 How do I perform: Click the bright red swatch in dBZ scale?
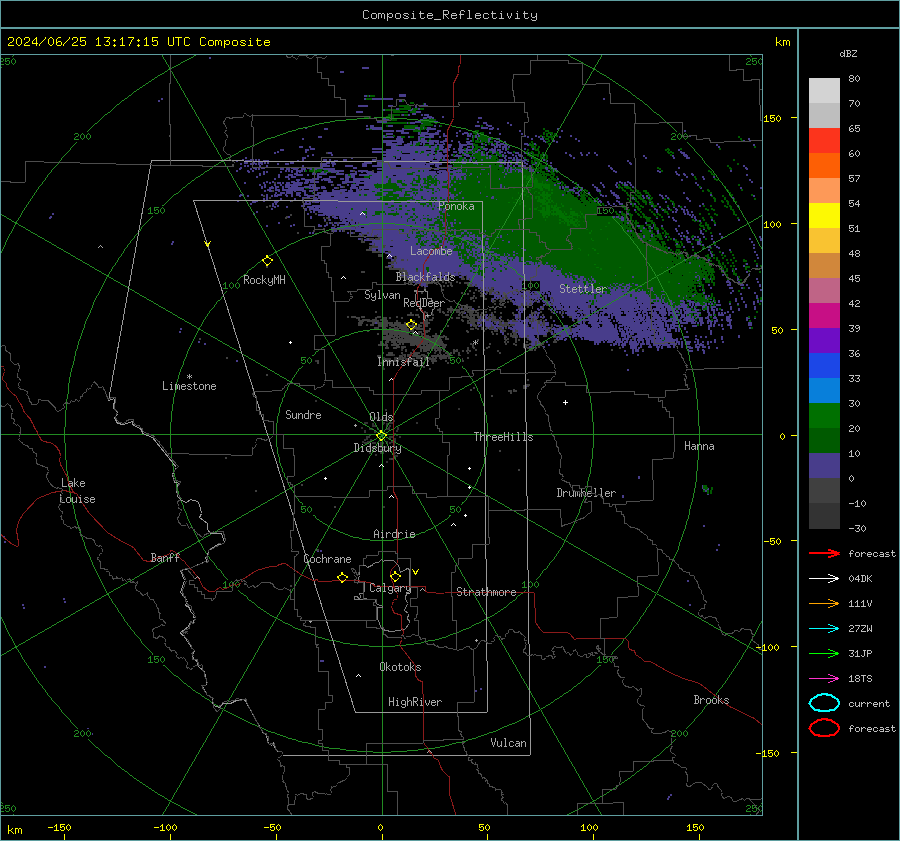pos(824,141)
